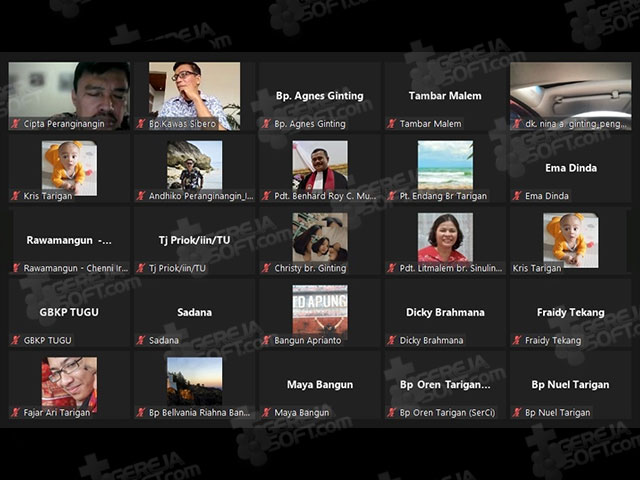640x480 pixels.
Task: Select Bp.Kawas Sibero's video feed
Action: click(x=194, y=96)
